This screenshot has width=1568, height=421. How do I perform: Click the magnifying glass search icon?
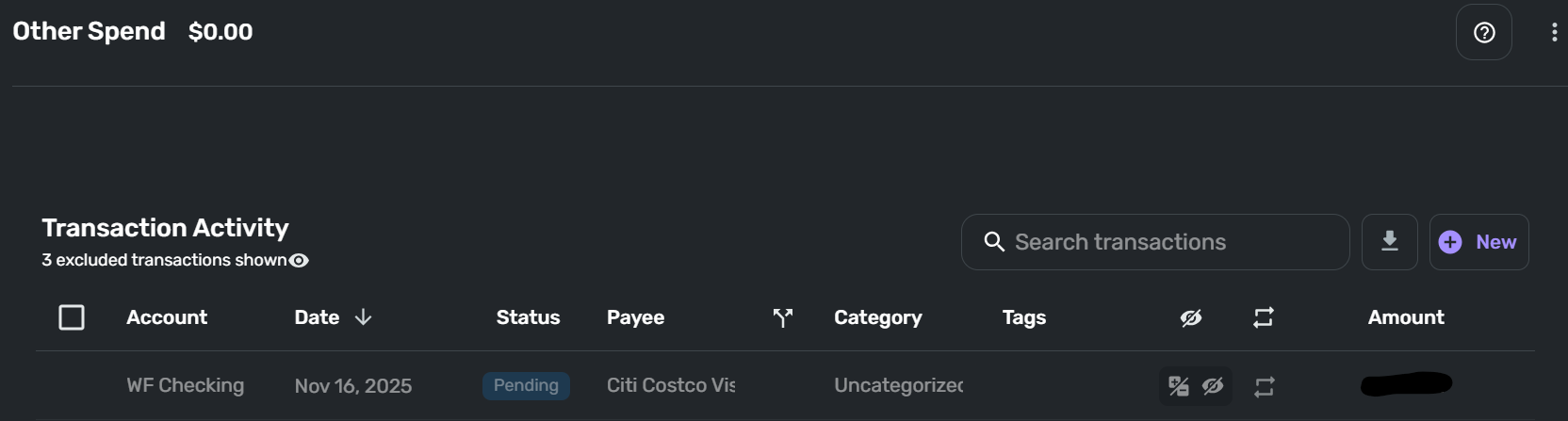click(x=993, y=242)
